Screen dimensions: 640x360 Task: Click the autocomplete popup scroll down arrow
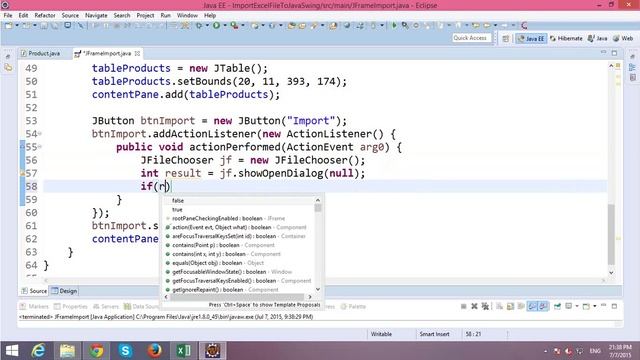point(318,289)
